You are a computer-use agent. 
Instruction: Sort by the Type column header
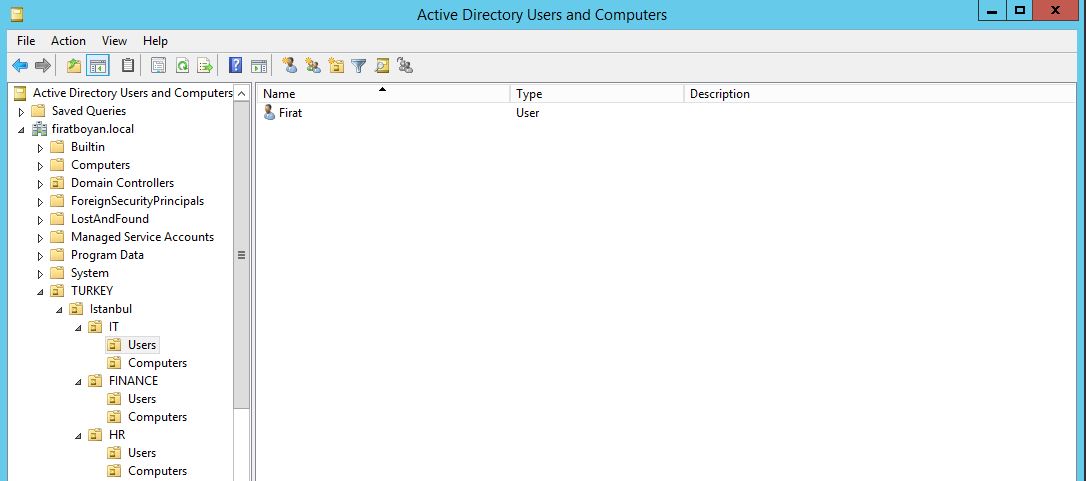[x=597, y=94]
